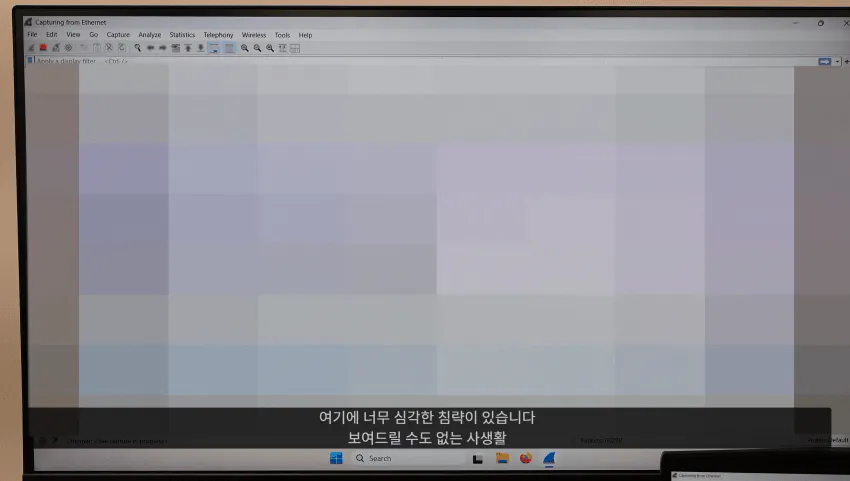The width and height of the screenshot is (850, 481).
Task: Click the Capturing from Ethernet title text
Action: click(70, 22)
